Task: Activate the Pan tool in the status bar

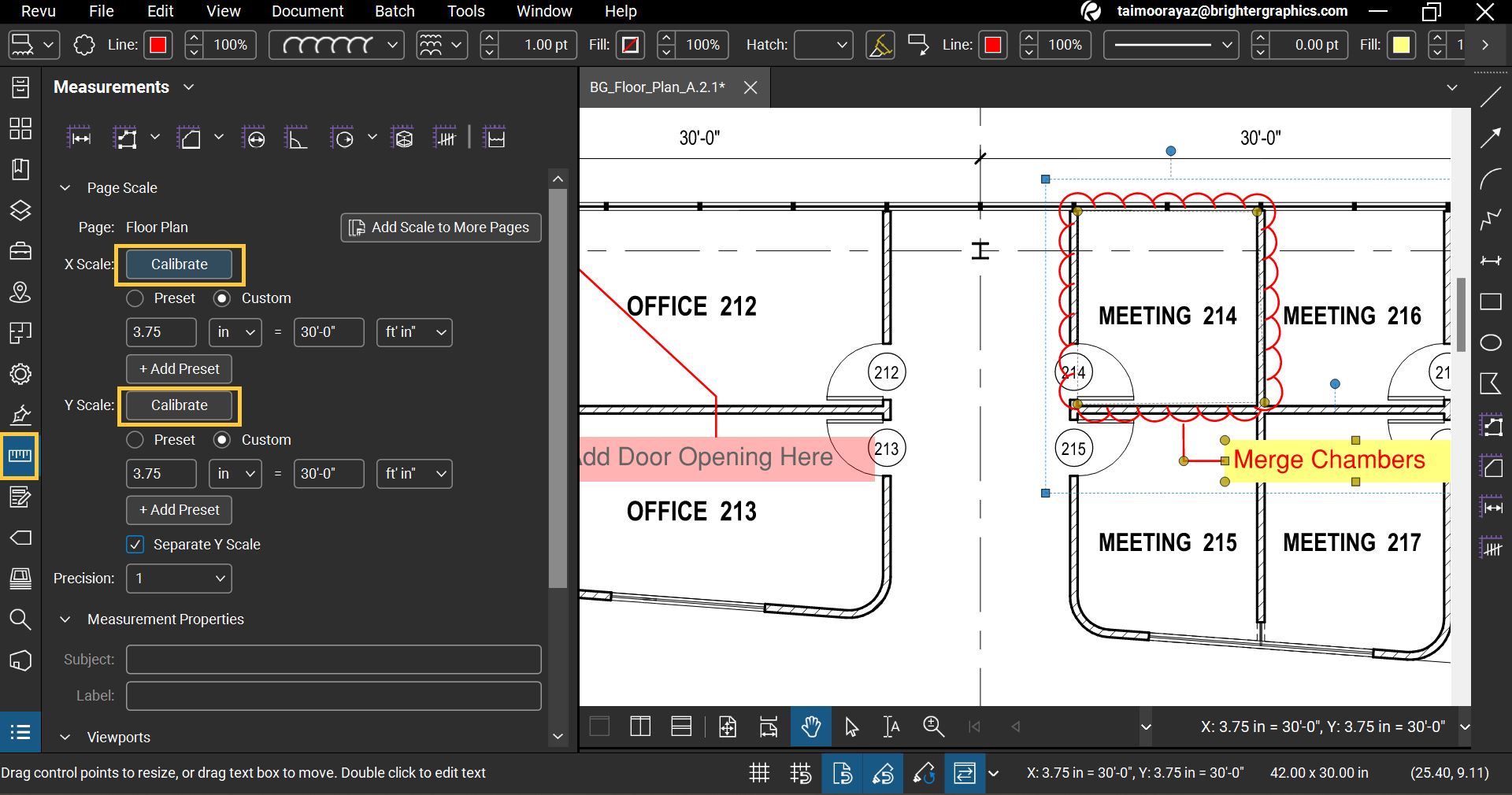Action: (x=812, y=727)
